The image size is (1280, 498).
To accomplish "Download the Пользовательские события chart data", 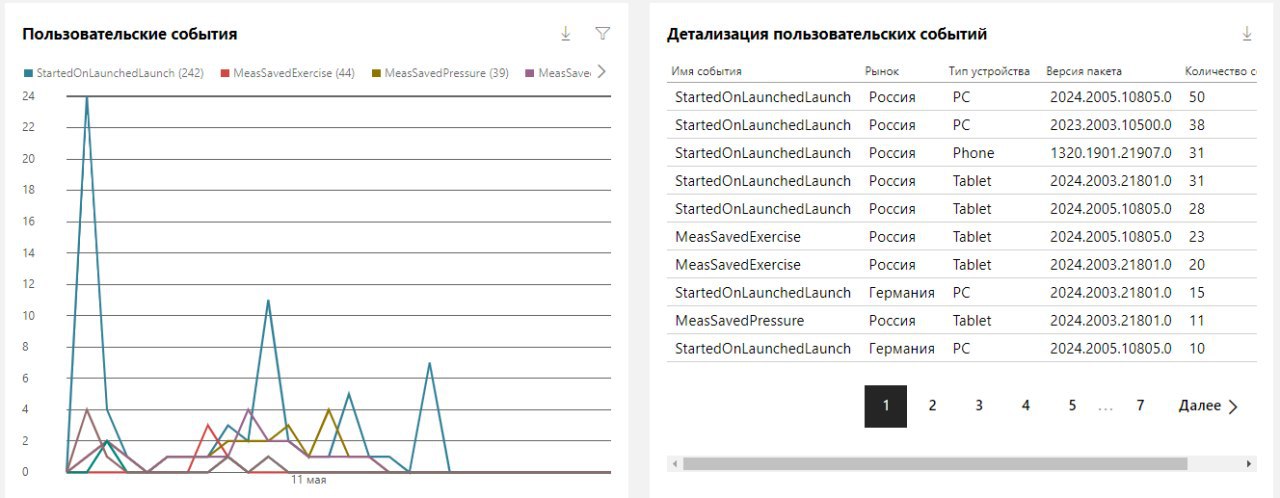I will [566, 33].
